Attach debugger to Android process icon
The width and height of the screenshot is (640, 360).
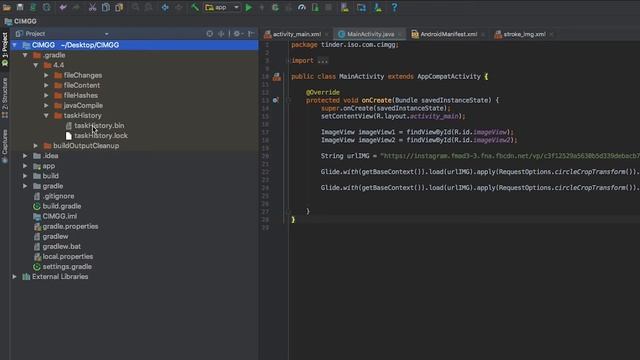coord(315,7)
